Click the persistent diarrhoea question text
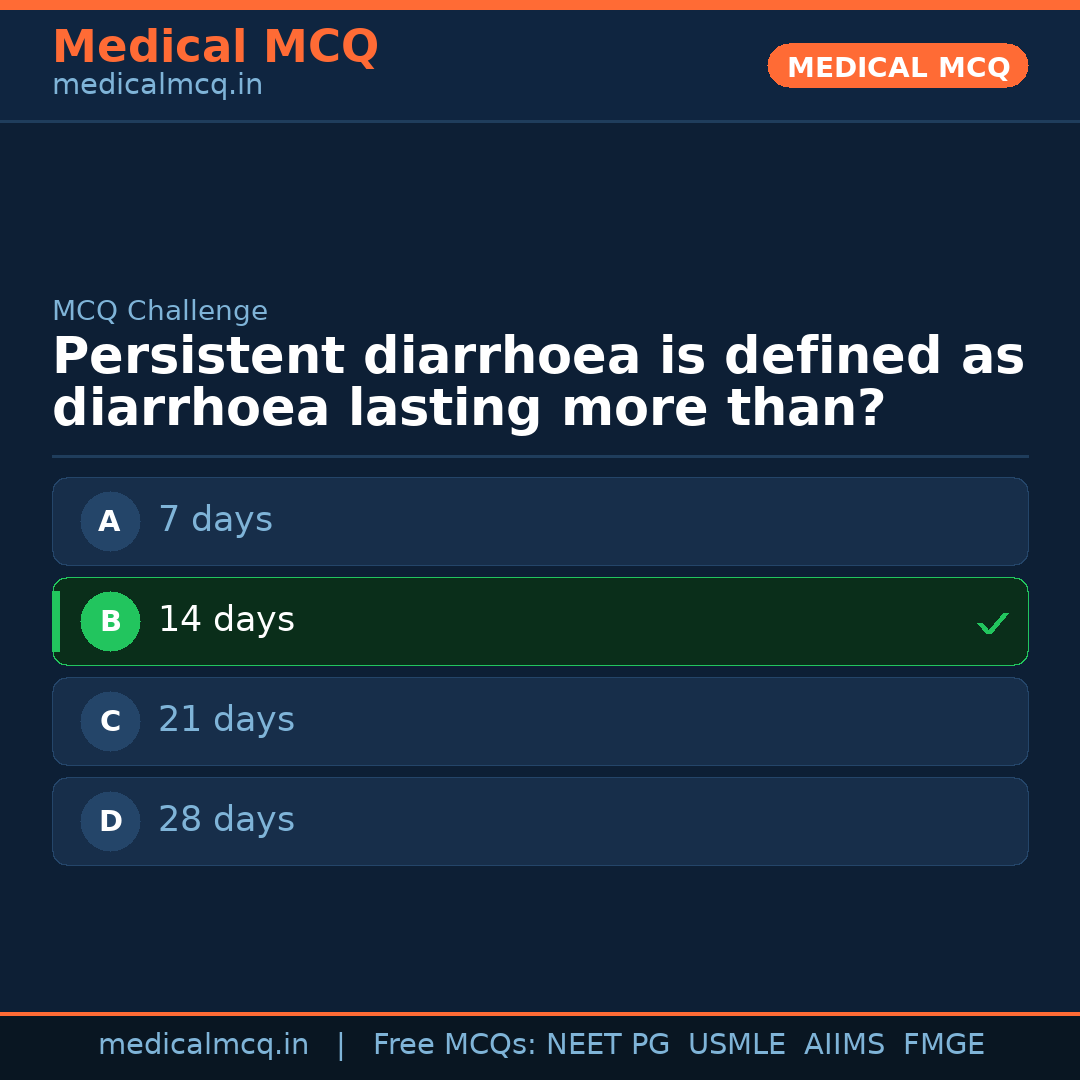Image resolution: width=1080 pixels, height=1080 pixels. 538,383
